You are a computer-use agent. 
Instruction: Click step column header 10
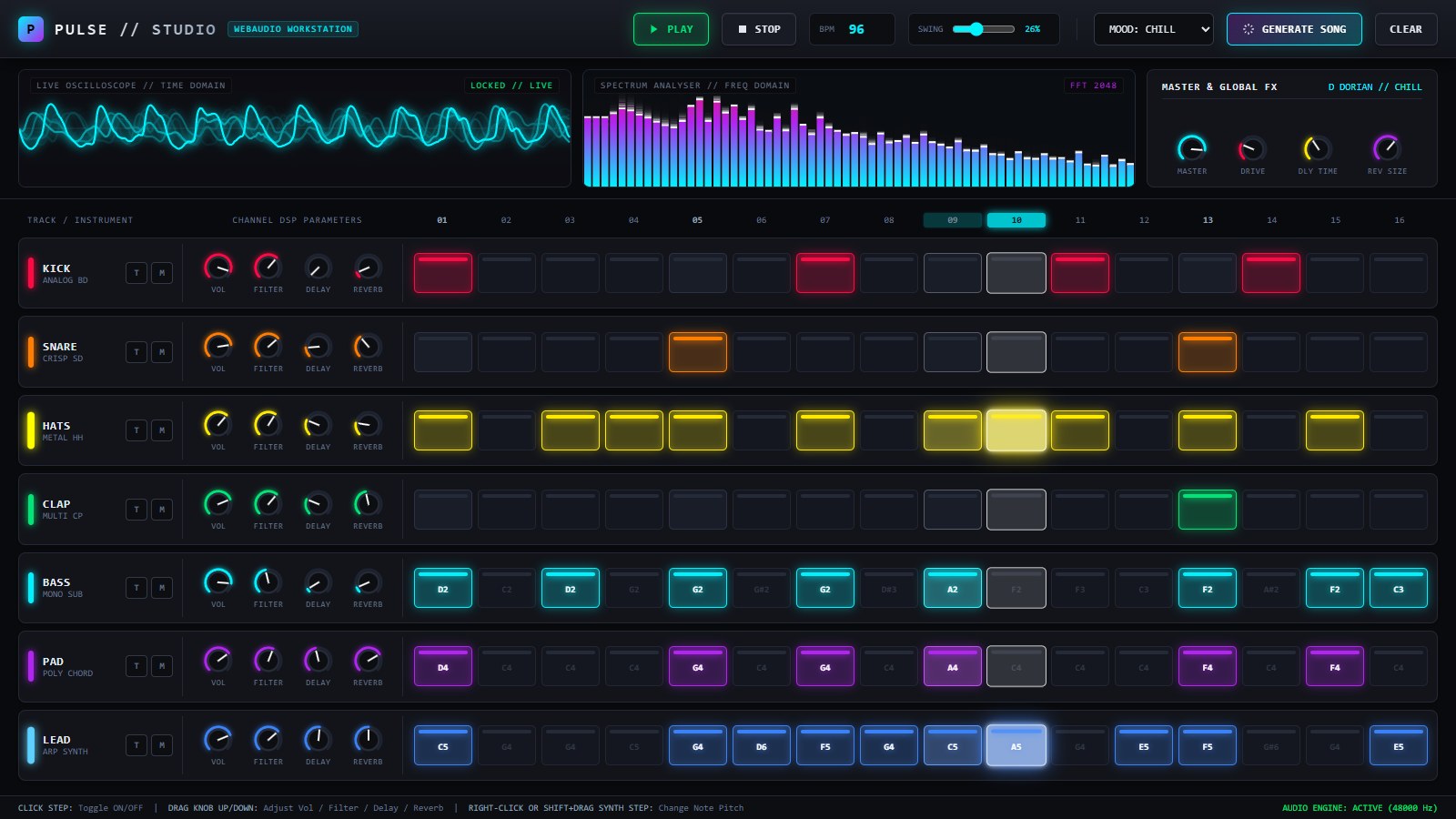1016,220
